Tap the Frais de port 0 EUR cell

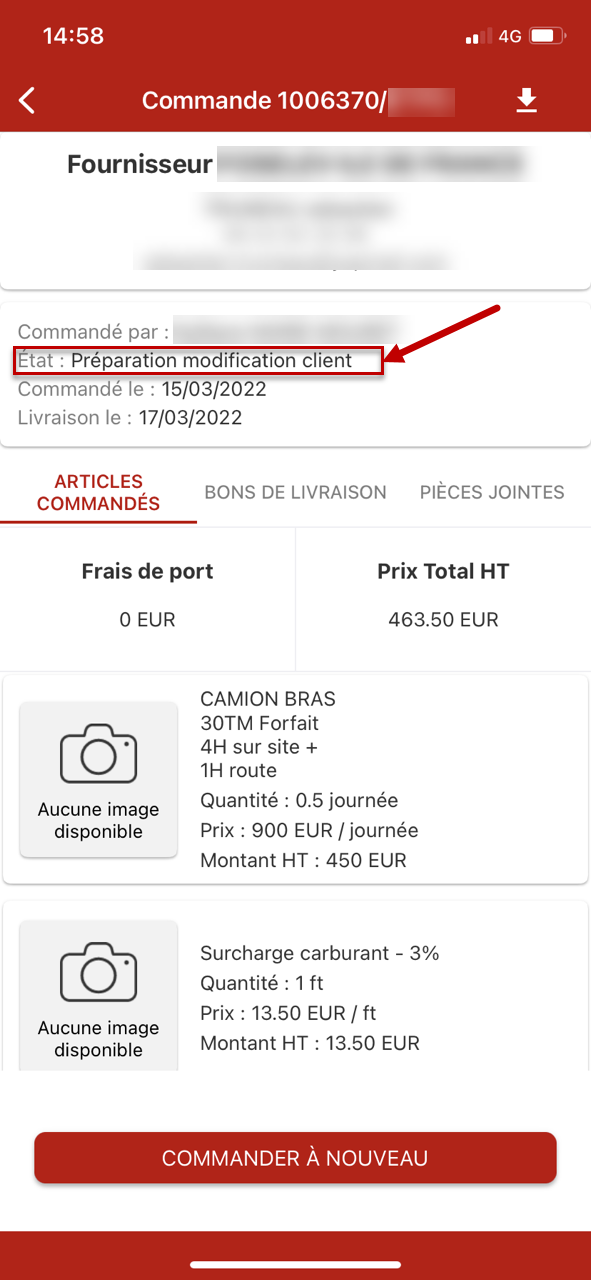(x=147, y=596)
